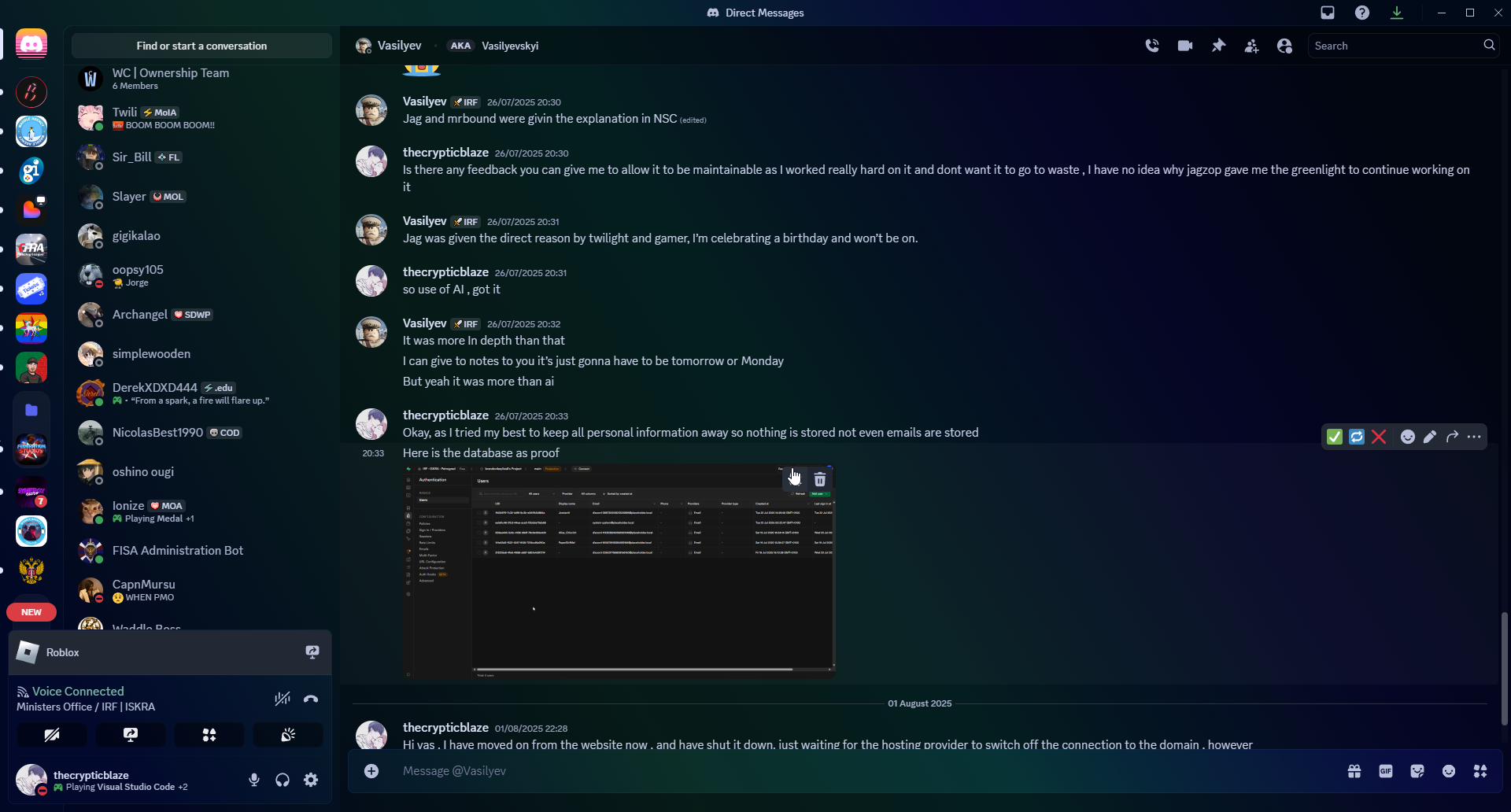The image size is (1511, 812).
Task: Click Find or start a conversation
Action: click(x=201, y=46)
